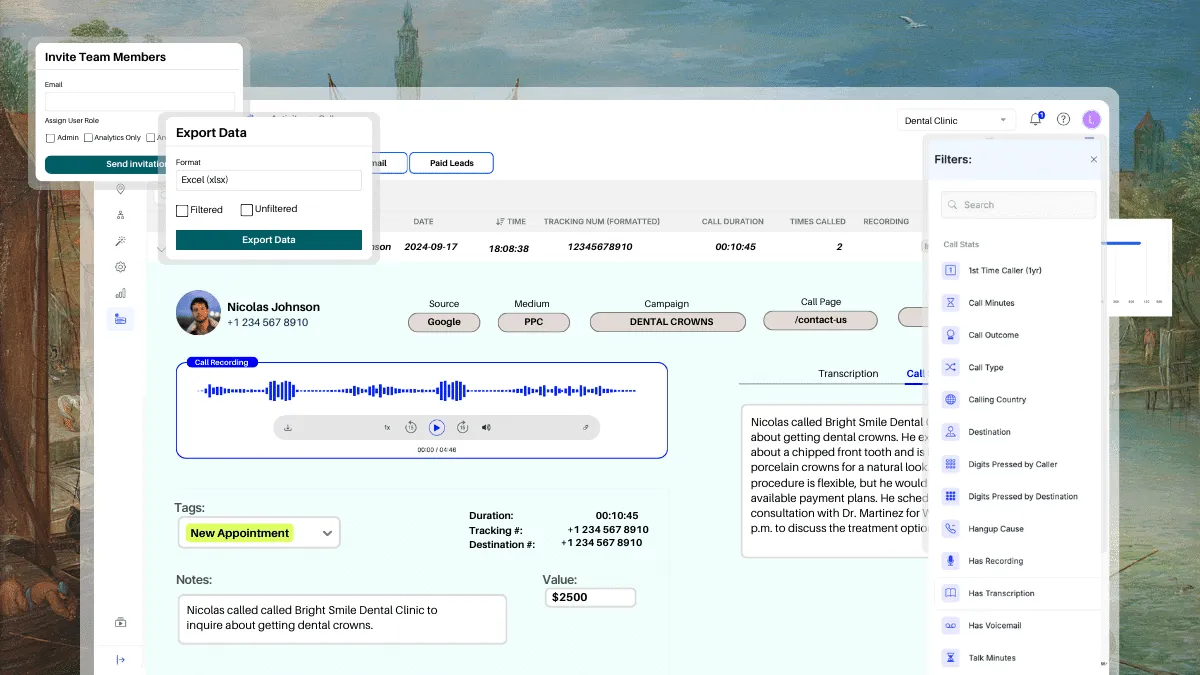Open the notifications bell icon
Viewport: 1200px width, 675px height.
coord(1036,119)
